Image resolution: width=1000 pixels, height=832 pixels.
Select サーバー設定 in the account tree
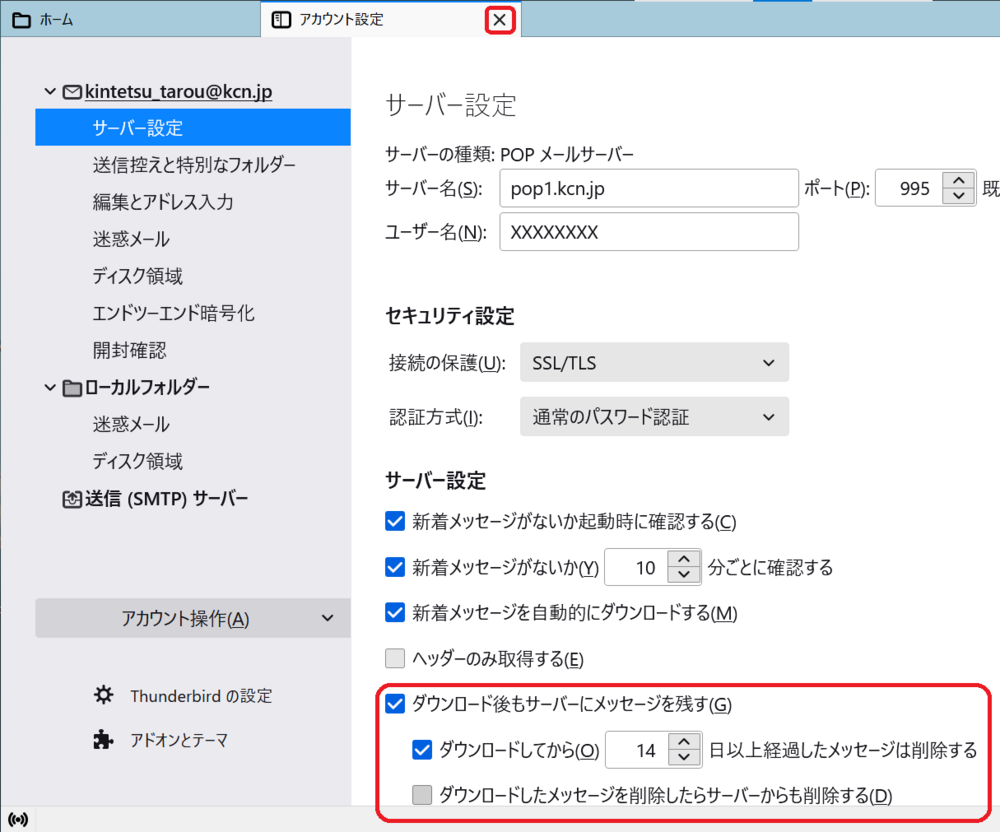[193, 128]
